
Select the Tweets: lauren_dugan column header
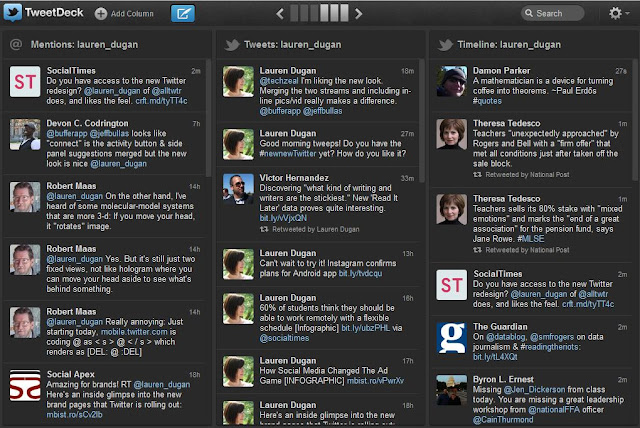coord(292,44)
